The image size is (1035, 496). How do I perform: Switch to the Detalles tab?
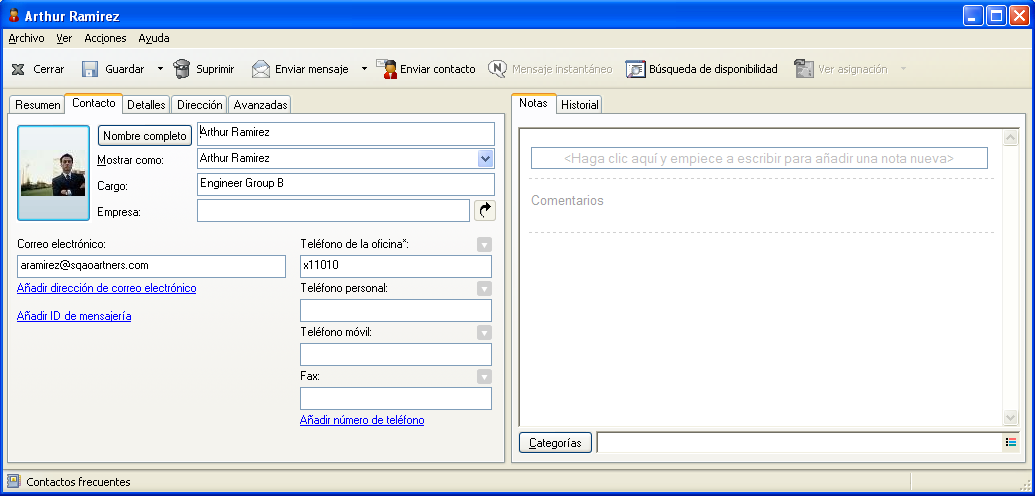point(147,105)
